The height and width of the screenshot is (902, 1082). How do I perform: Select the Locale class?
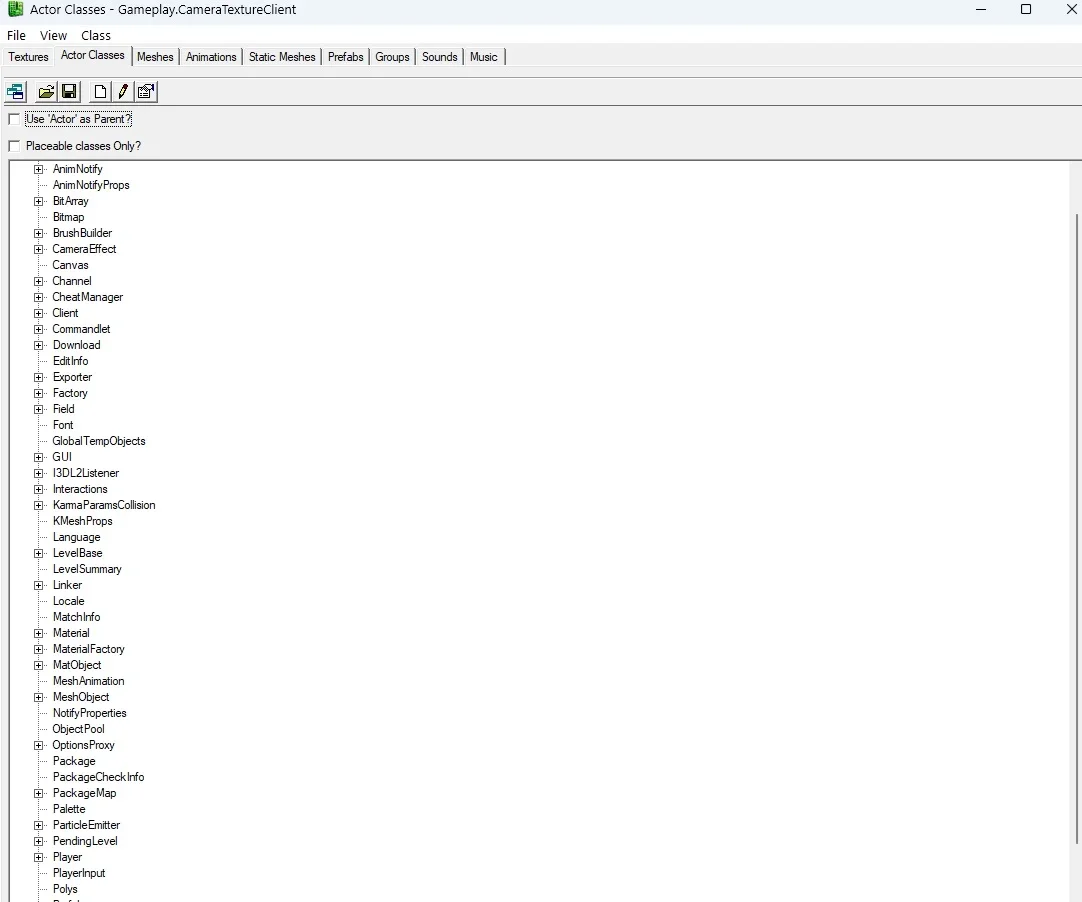coord(68,601)
